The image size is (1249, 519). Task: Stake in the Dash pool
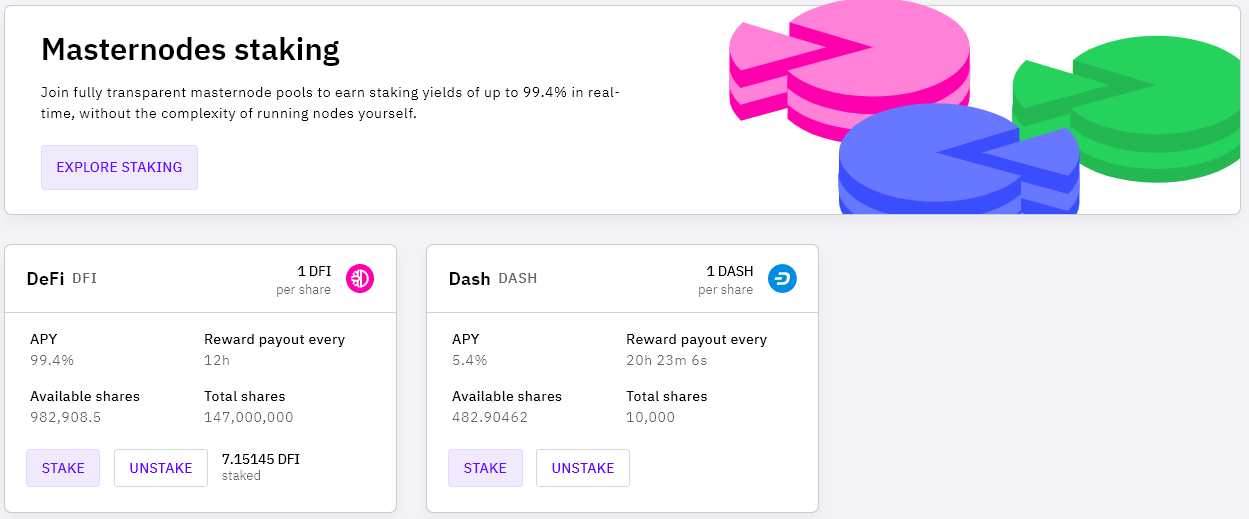[x=485, y=468]
